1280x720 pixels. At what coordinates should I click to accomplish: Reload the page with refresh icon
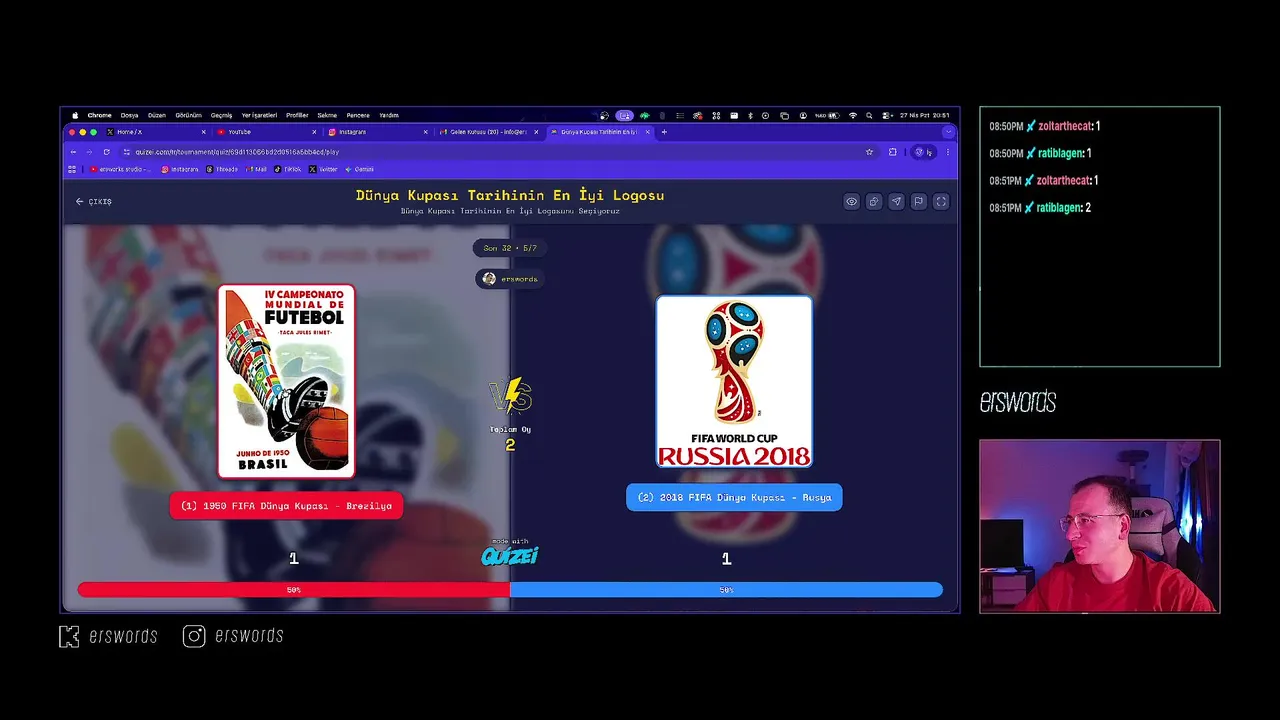pyautogui.click(x=106, y=152)
